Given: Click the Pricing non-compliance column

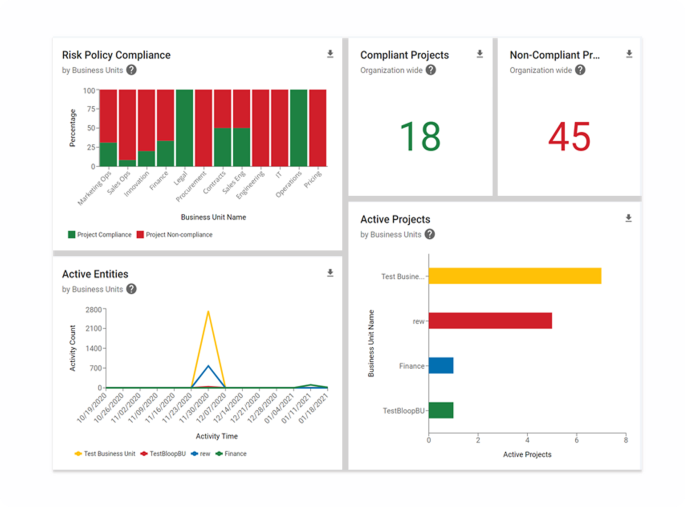Looking at the screenshot, I should (318, 128).
